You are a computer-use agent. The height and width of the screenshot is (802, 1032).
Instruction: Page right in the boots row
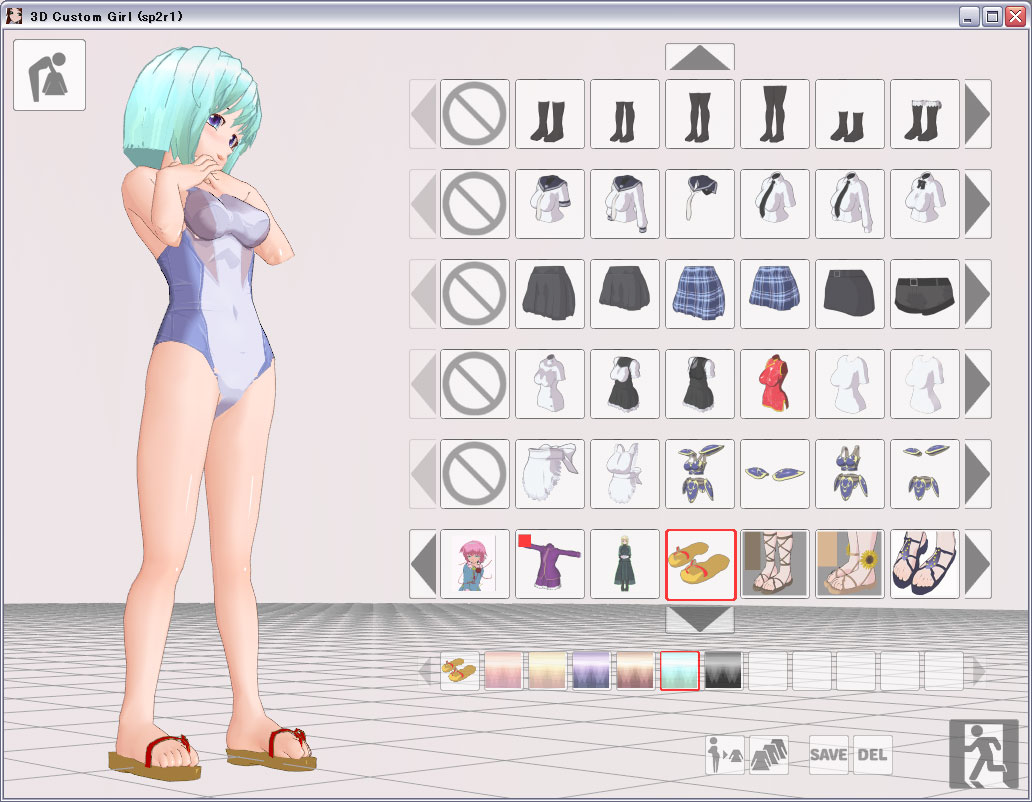tap(977, 114)
